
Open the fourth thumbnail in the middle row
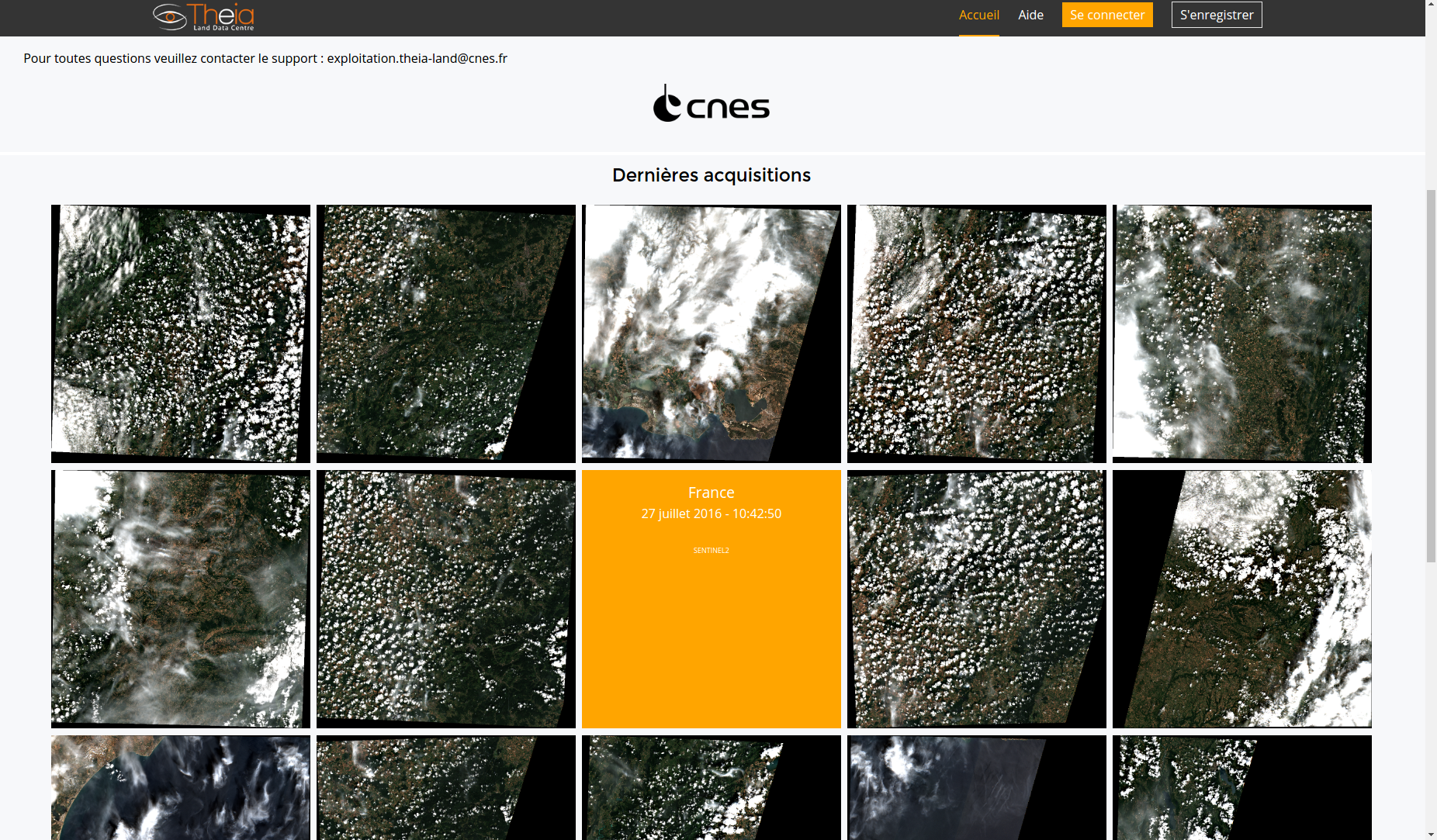pyautogui.click(x=977, y=599)
